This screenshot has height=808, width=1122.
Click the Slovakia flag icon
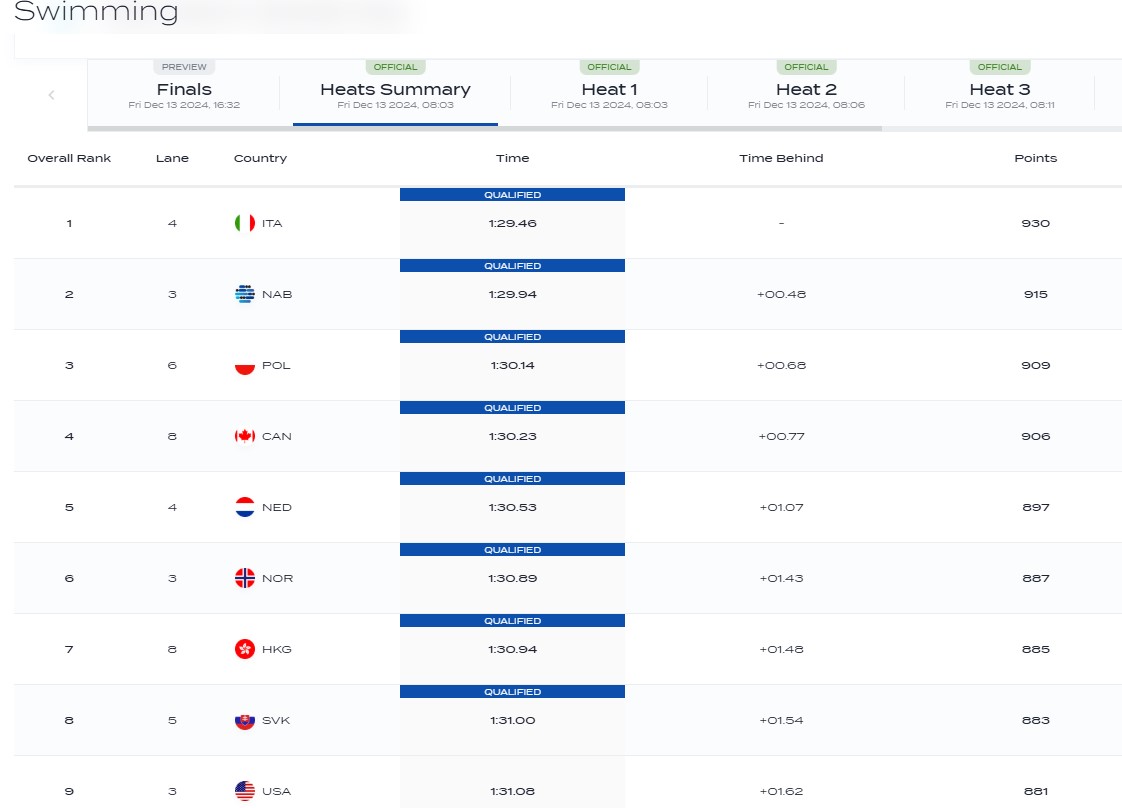pos(244,720)
